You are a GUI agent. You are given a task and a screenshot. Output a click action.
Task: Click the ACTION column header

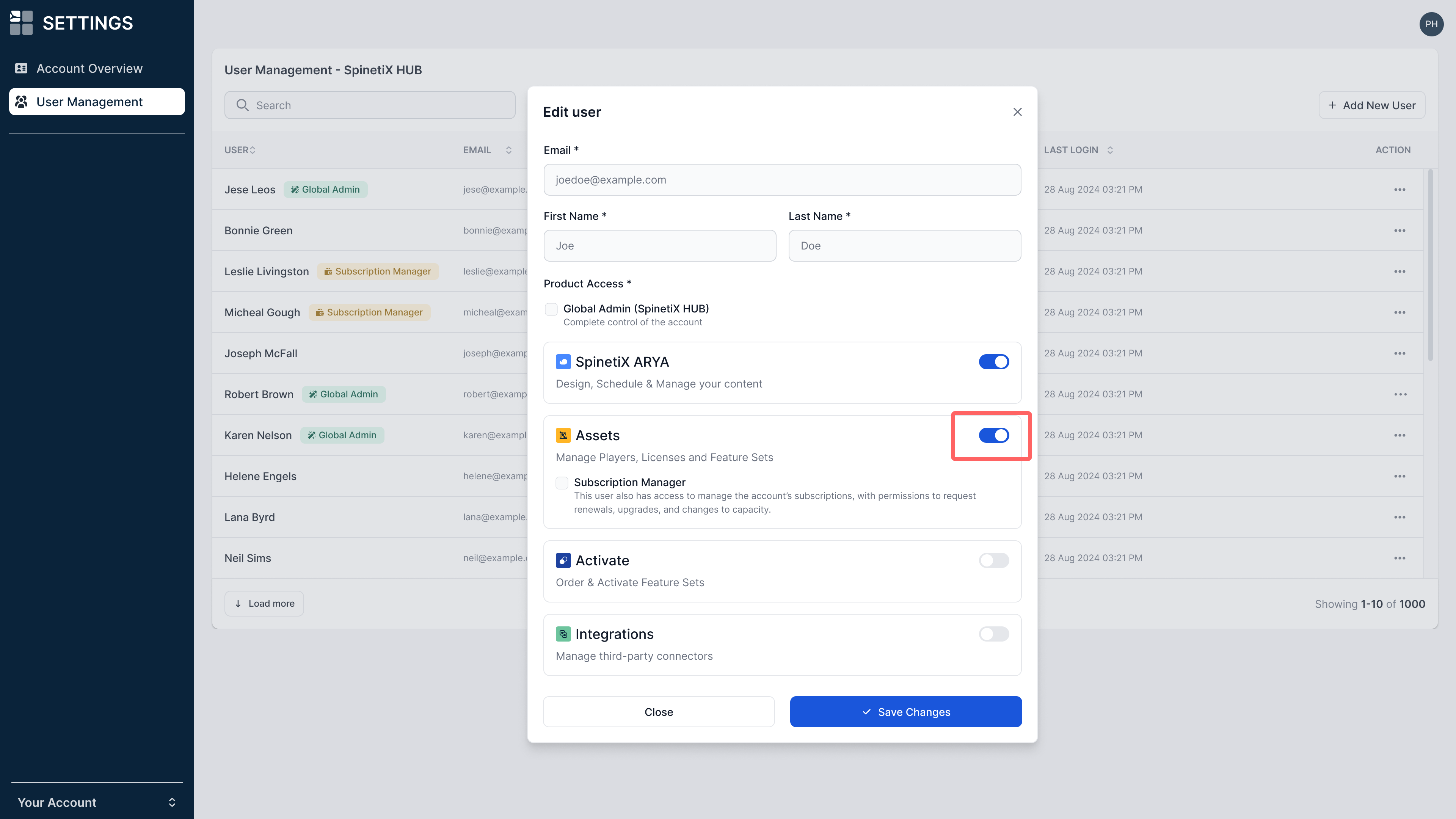[x=1393, y=150]
